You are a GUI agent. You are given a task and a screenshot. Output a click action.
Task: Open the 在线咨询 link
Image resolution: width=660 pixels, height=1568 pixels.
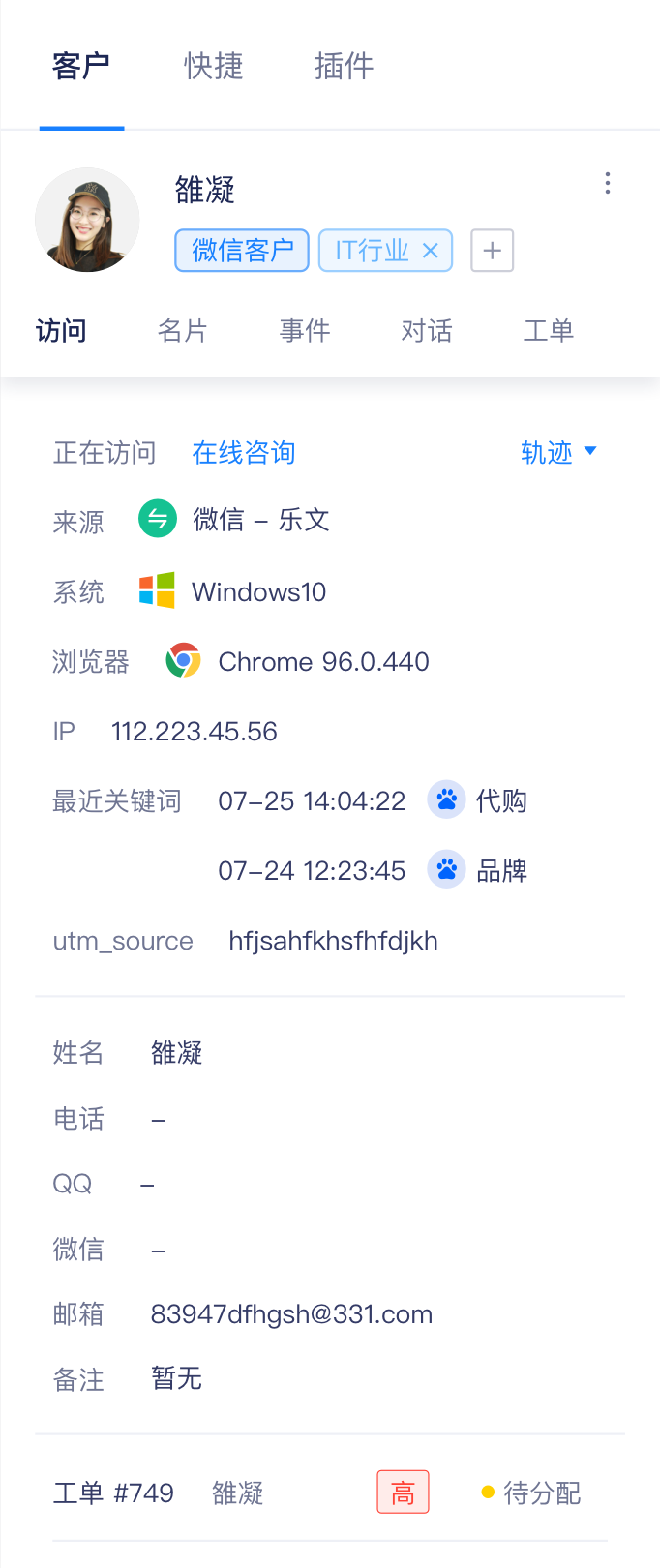(244, 452)
